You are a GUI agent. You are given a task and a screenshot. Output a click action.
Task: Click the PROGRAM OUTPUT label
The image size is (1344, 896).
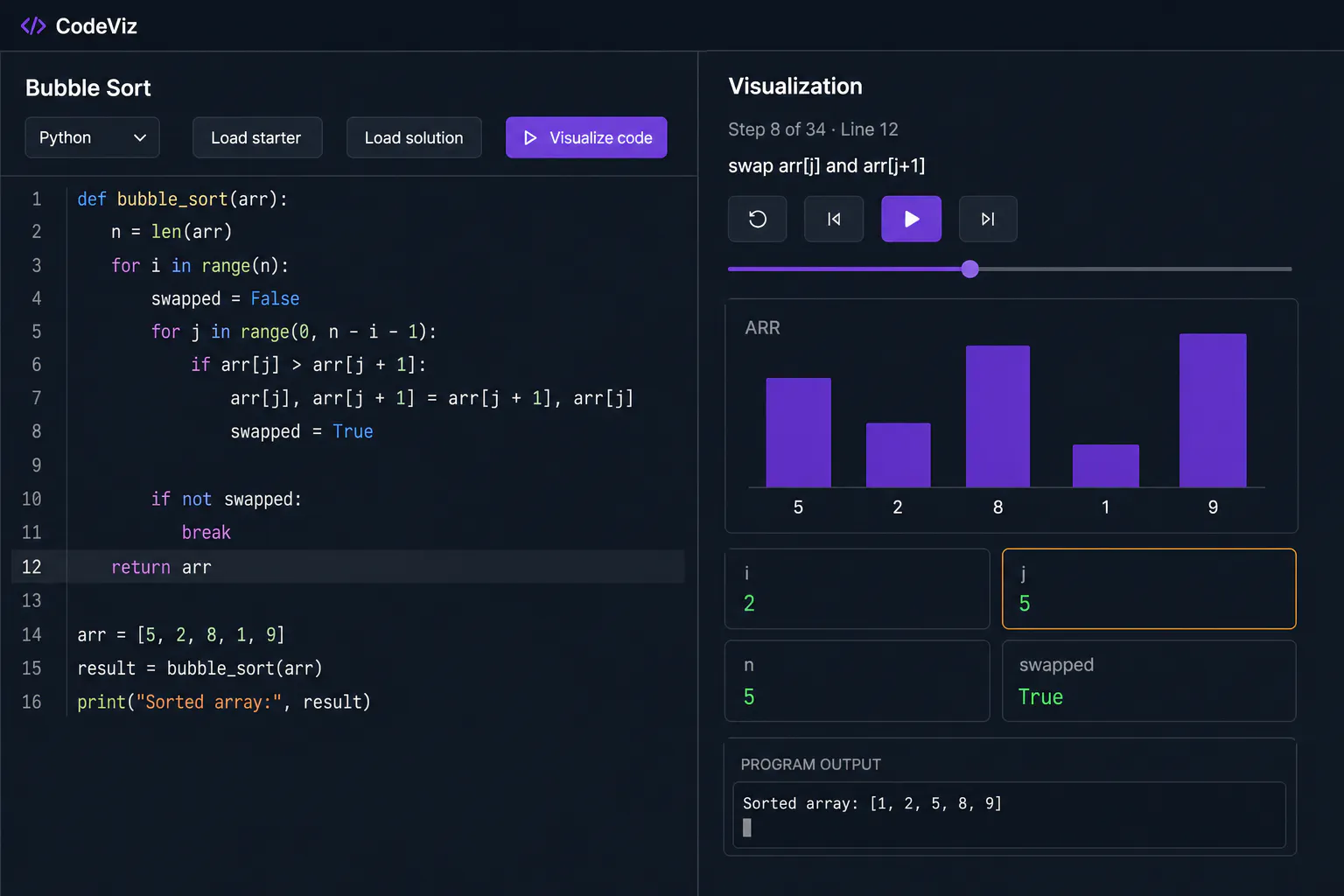pos(811,764)
